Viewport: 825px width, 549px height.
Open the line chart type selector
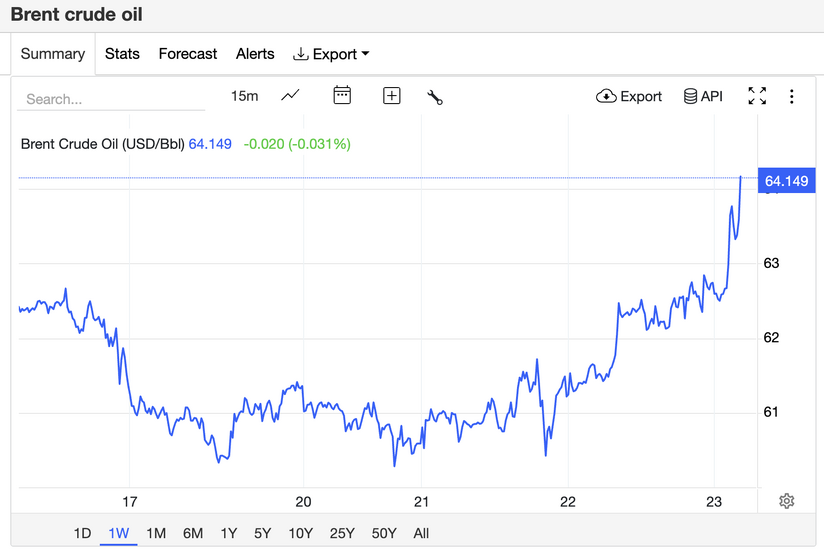tap(290, 96)
